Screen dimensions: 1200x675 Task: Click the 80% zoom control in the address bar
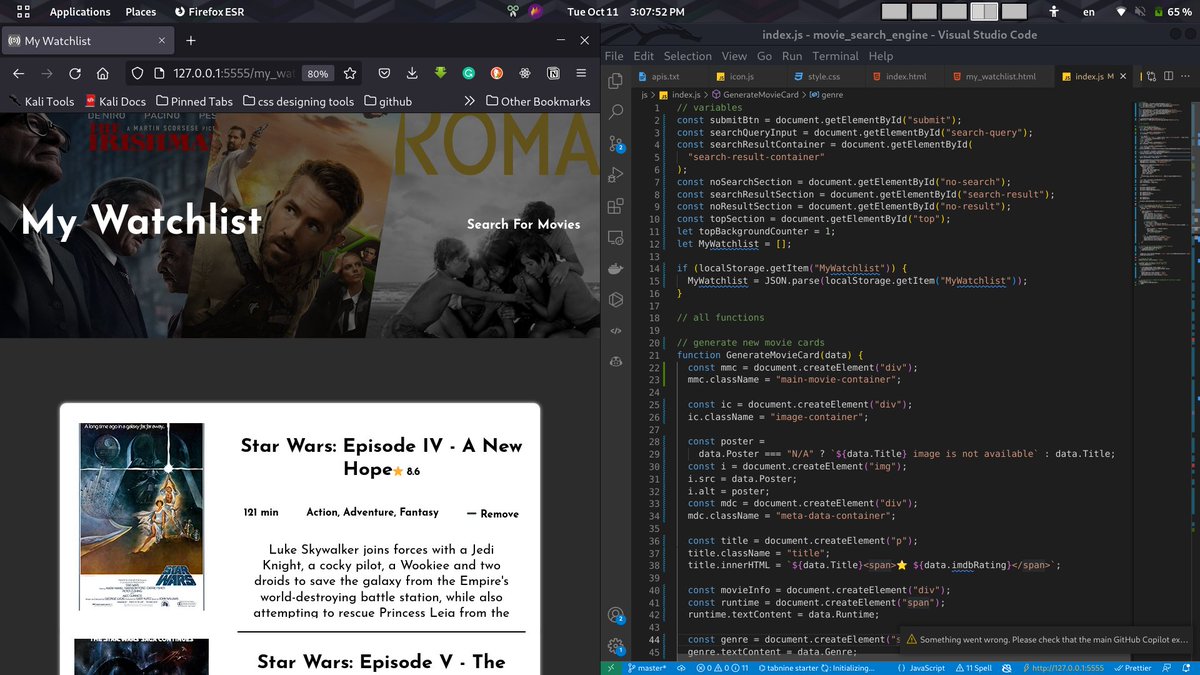click(318, 73)
